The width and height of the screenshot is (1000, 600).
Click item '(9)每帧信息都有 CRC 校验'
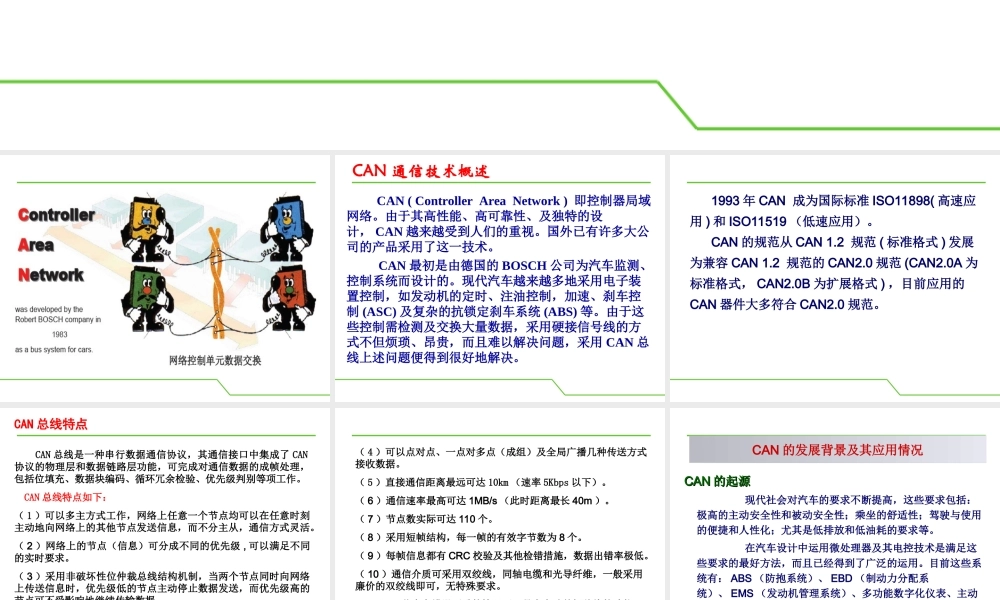click(x=504, y=555)
